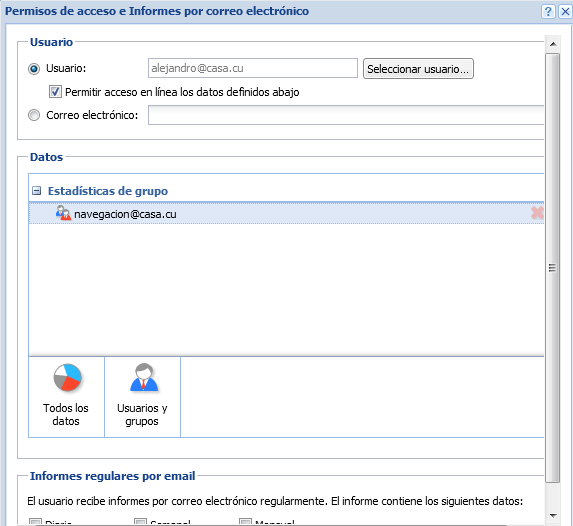Select the Usuario radio button
Image resolution: width=573 pixels, height=526 pixels.
(x=34, y=69)
